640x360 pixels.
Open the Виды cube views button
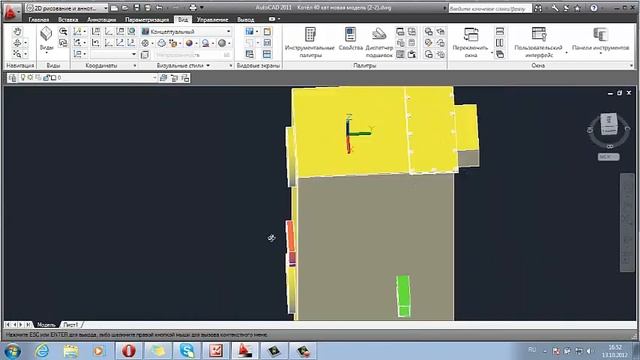[47, 39]
